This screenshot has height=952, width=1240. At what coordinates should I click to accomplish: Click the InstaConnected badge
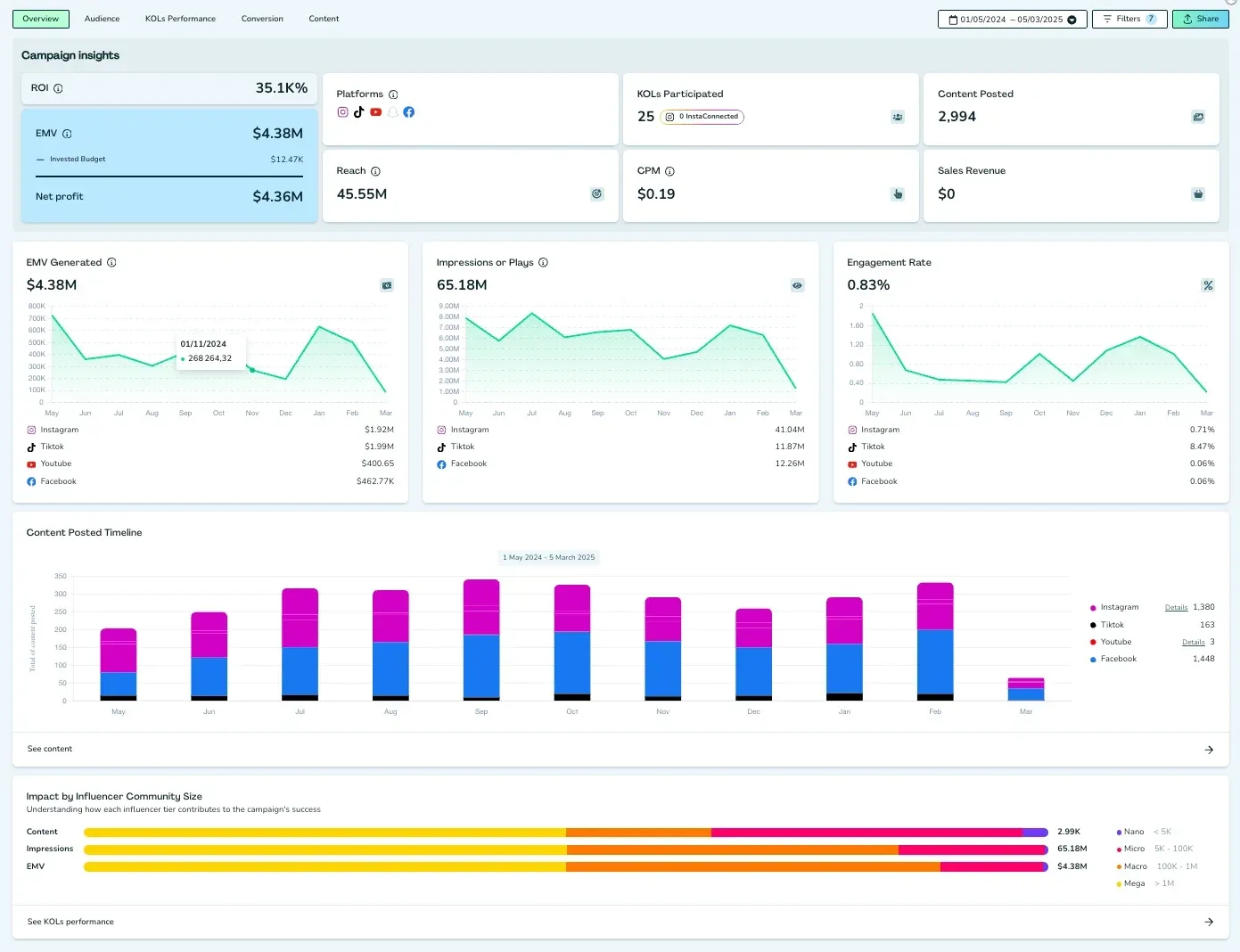702,117
